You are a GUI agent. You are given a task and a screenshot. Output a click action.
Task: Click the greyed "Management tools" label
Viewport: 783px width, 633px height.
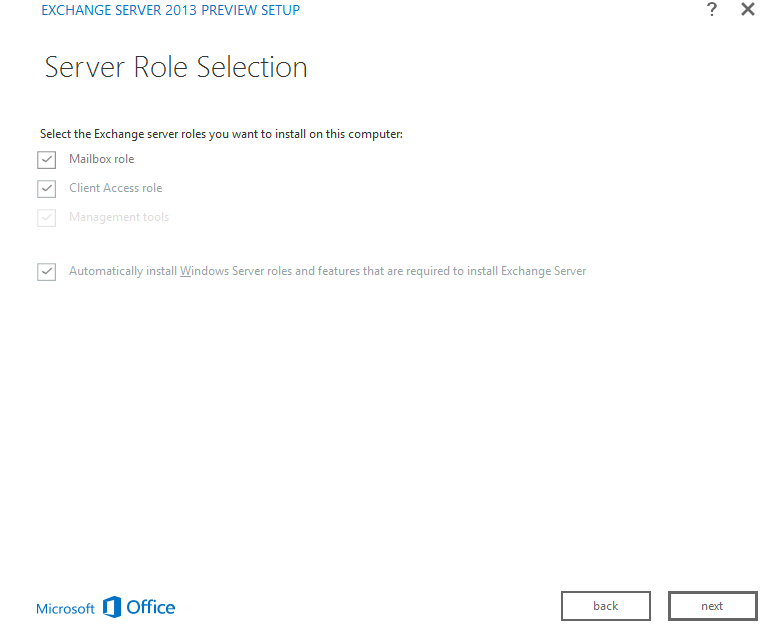[119, 217]
